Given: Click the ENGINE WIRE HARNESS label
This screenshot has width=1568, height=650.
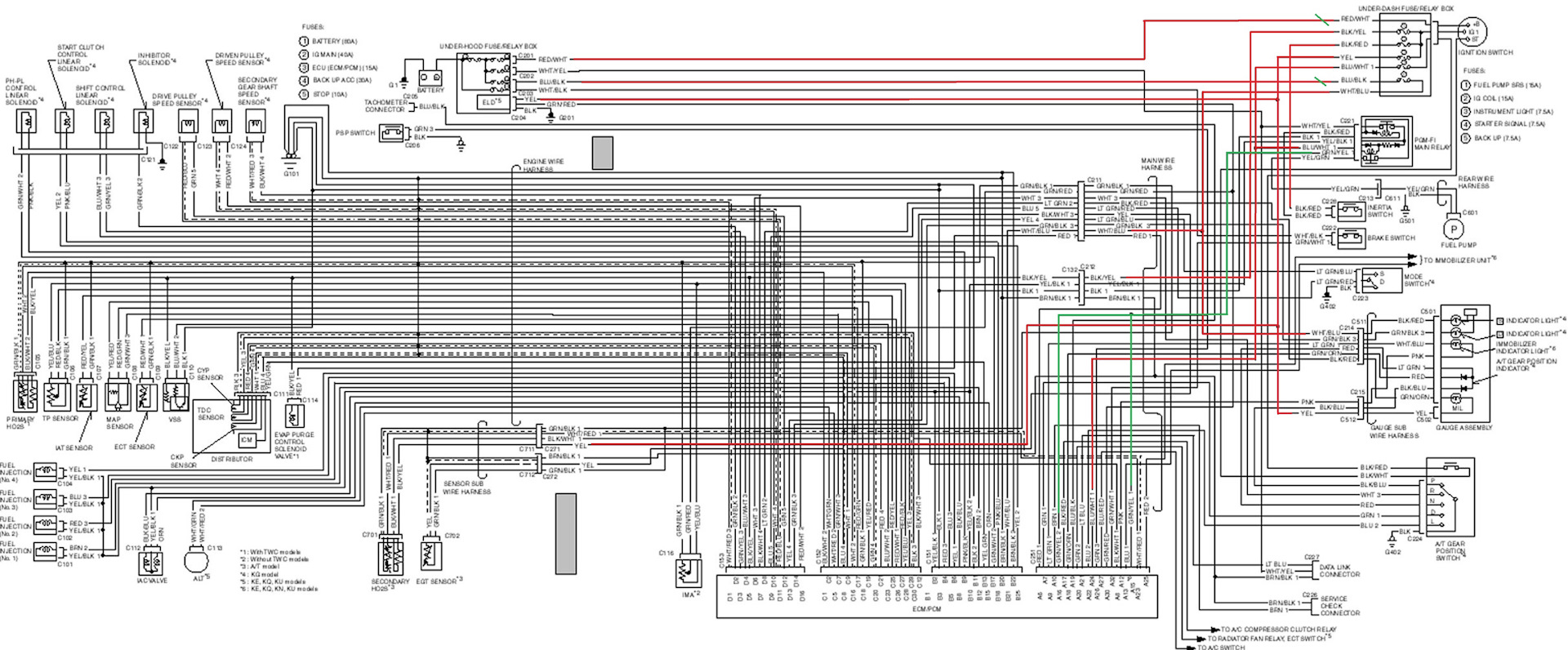Looking at the screenshot, I should tap(543, 165).
